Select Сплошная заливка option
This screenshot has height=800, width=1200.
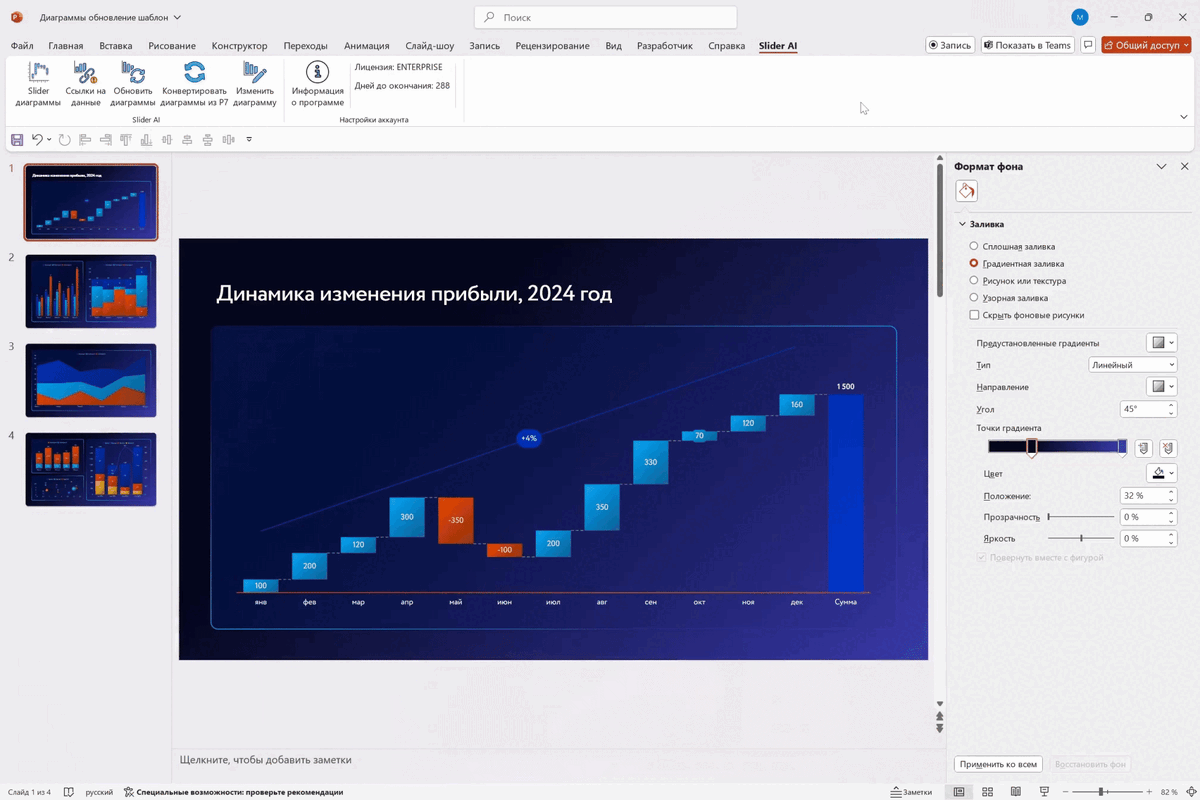click(1012, 246)
